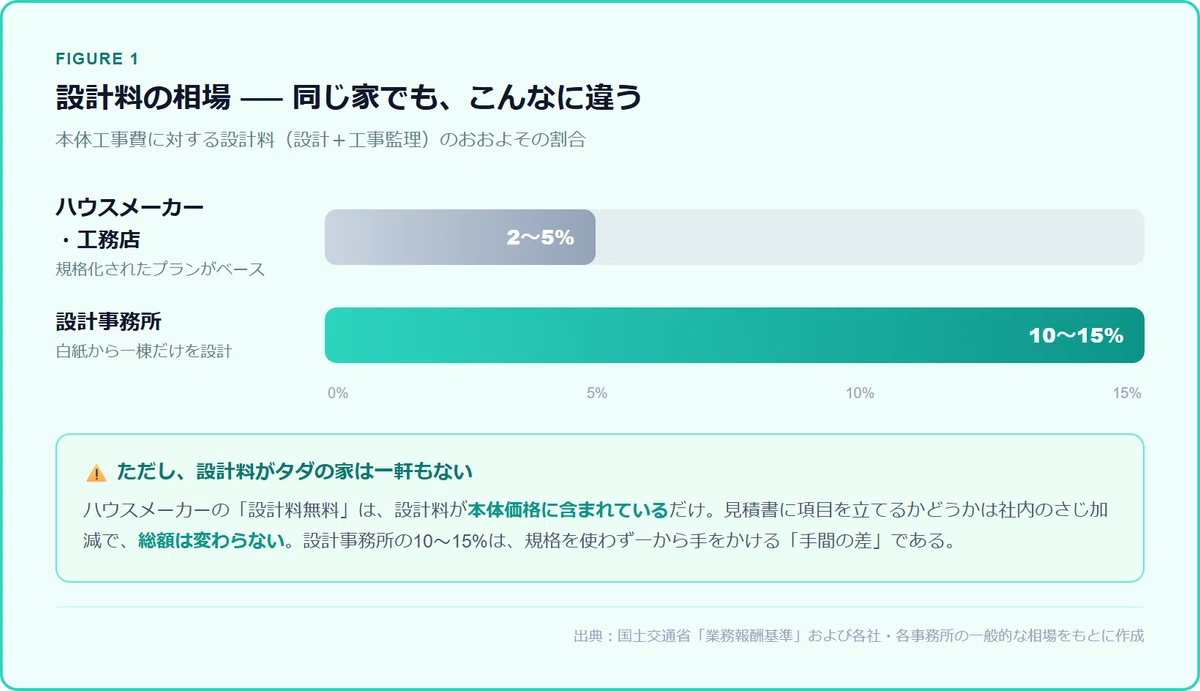Click the 0% axis tick
Viewport: 1200px width, 691px height.
tap(338, 393)
